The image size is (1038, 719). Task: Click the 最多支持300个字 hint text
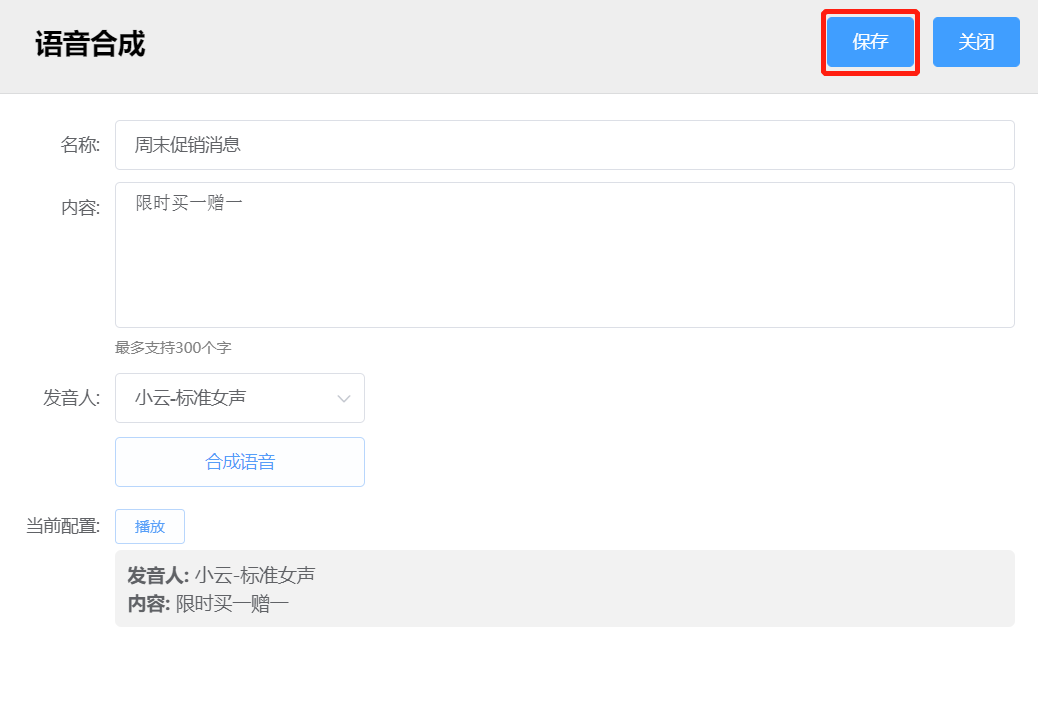click(x=173, y=348)
